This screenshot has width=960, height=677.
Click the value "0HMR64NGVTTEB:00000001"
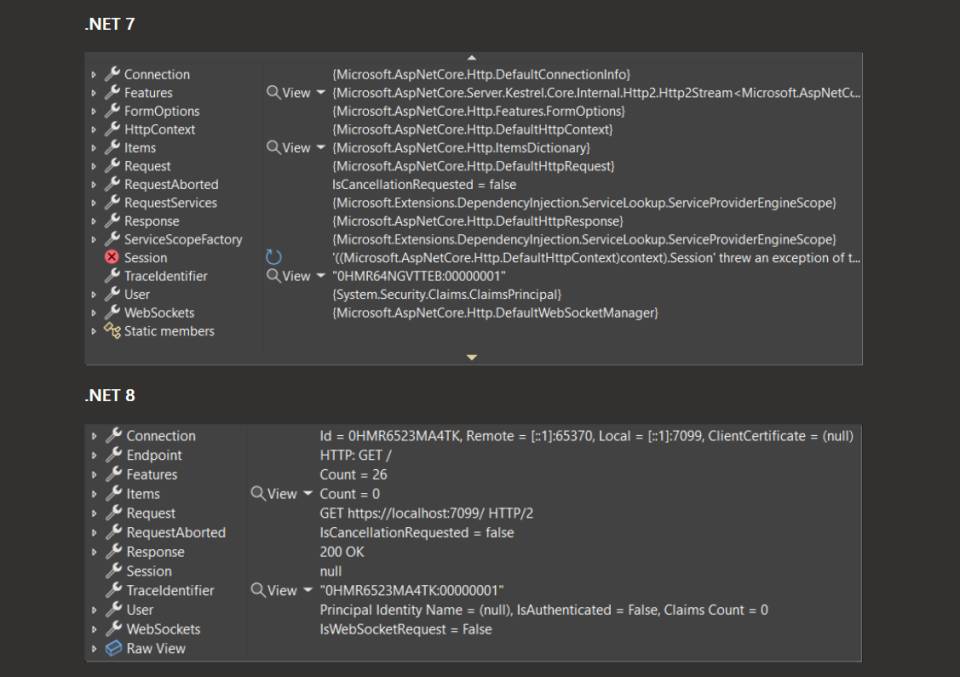point(419,277)
